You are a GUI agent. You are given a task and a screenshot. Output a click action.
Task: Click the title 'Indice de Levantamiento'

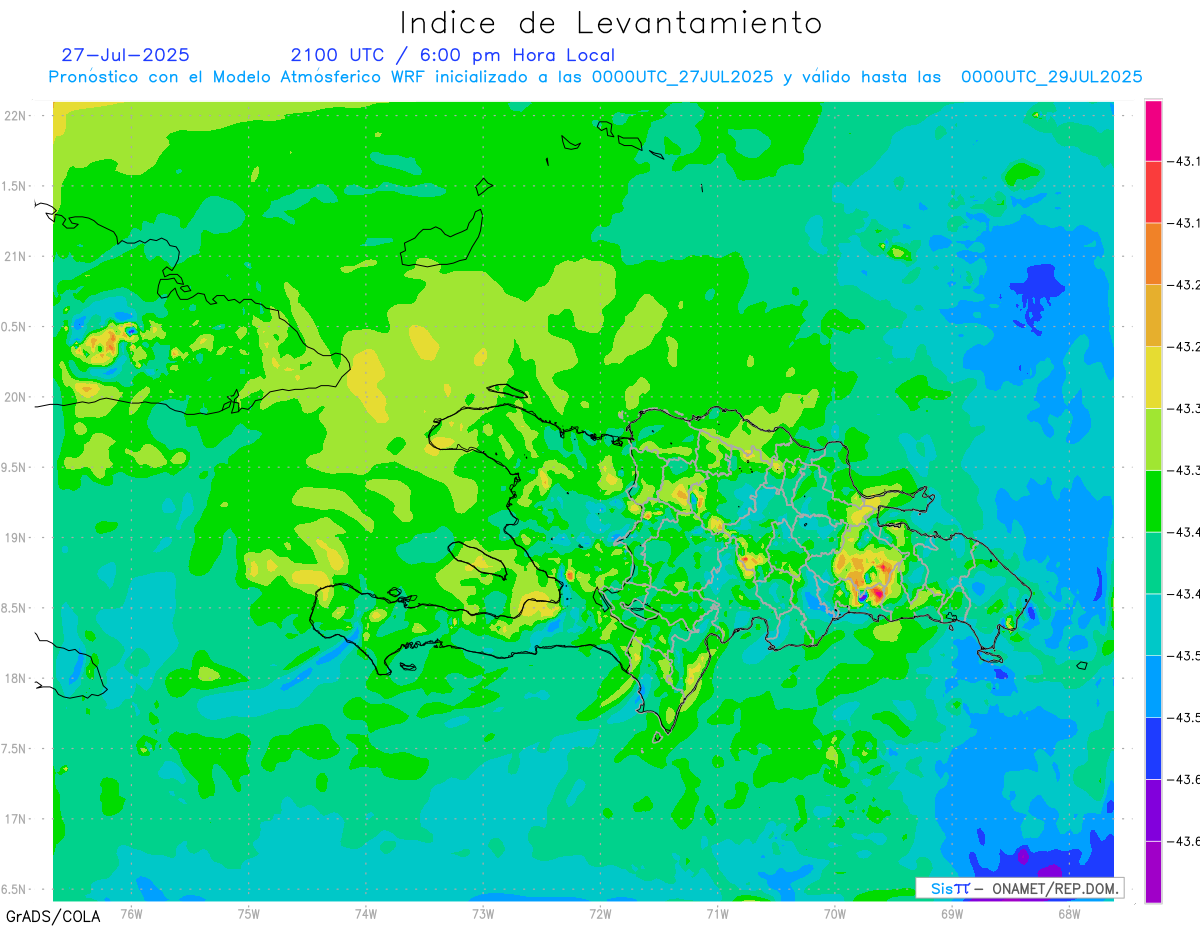(611, 22)
